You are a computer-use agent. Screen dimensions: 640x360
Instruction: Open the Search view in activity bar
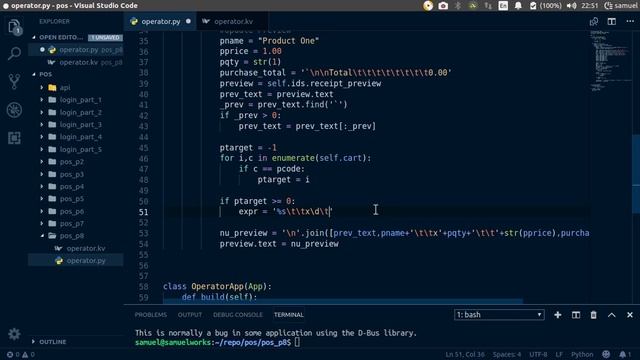[14, 53]
